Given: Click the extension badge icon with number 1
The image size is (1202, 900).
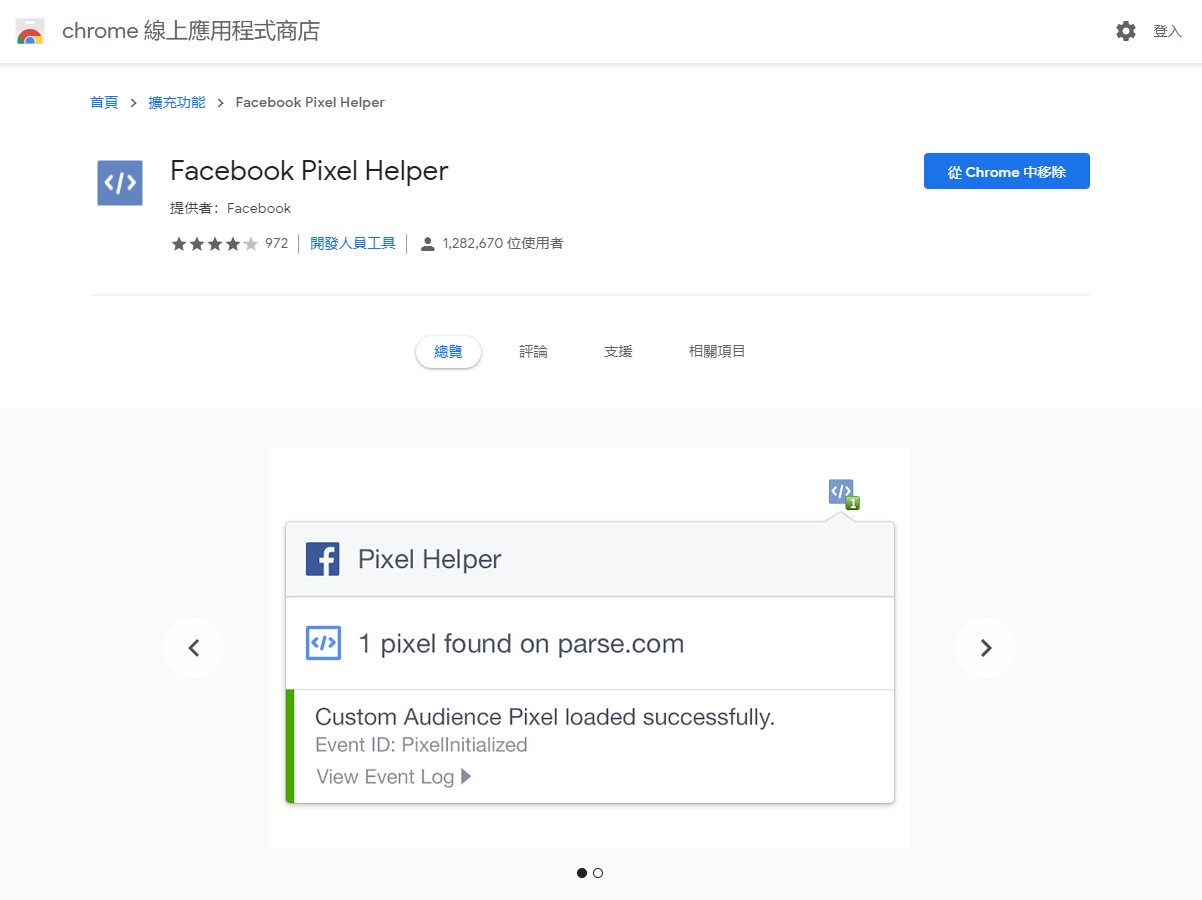Looking at the screenshot, I should (844, 494).
